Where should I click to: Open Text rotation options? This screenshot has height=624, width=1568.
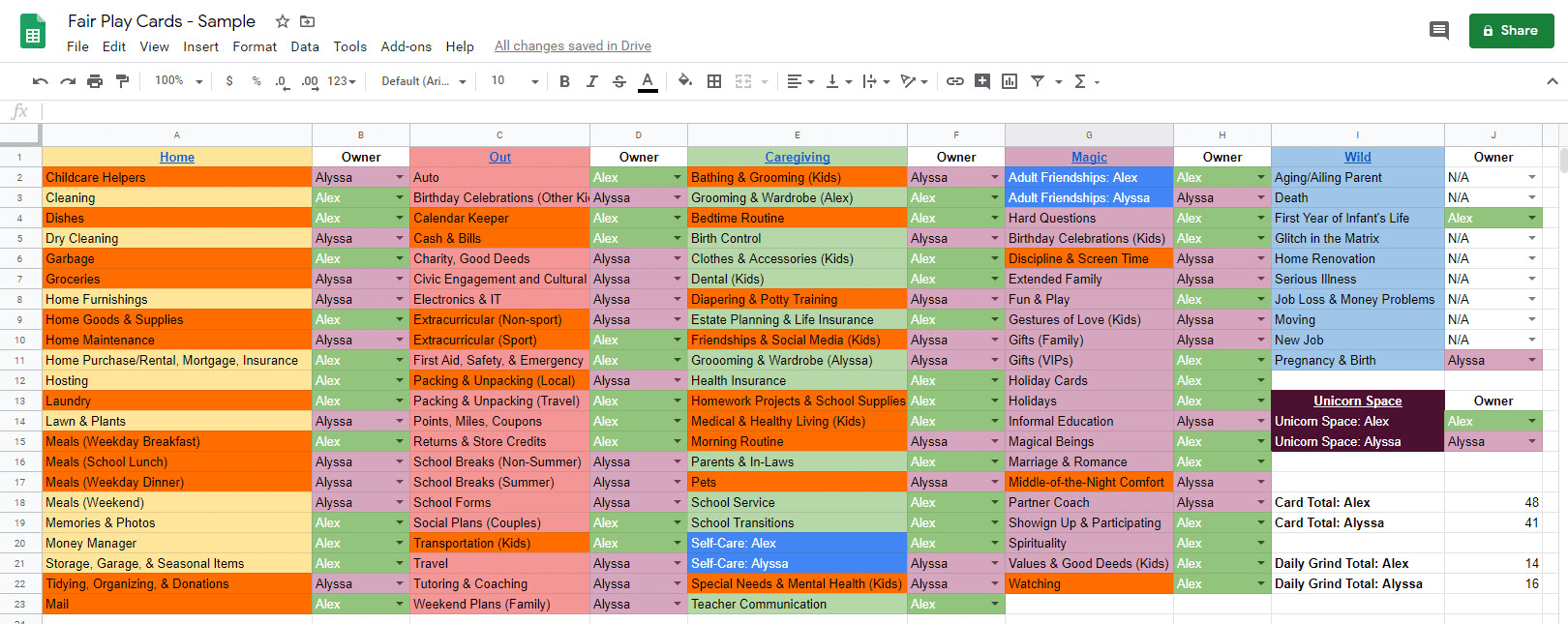(x=914, y=81)
